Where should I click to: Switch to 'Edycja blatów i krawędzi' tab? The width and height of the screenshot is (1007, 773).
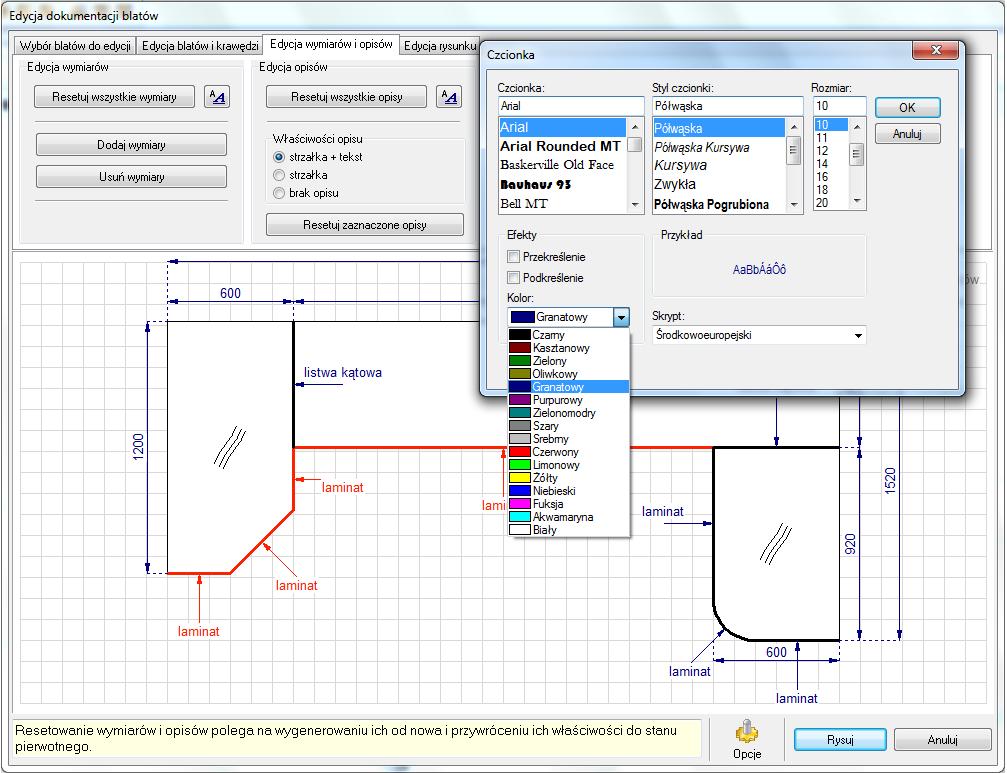point(200,46)
